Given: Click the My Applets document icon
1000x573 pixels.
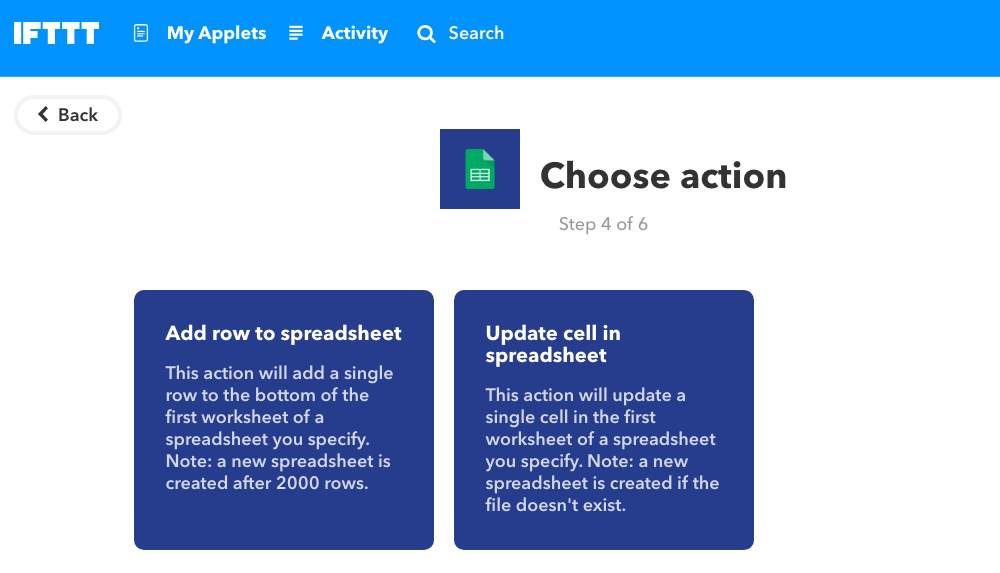Looking at the screenshot, I should coord(141,33).
